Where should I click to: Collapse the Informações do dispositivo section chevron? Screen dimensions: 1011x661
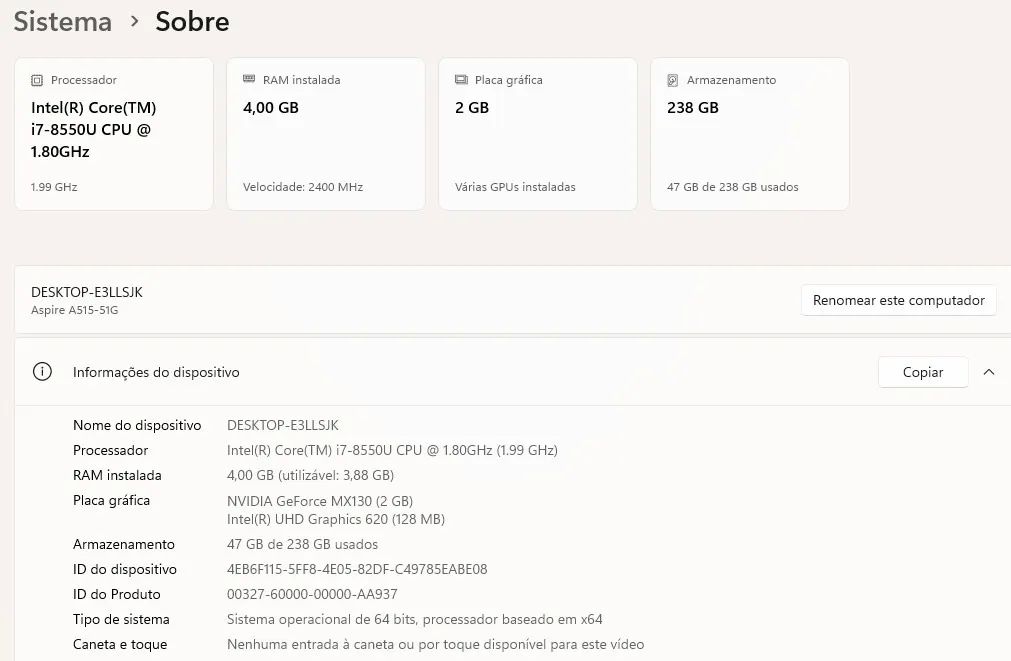[988, 372]
